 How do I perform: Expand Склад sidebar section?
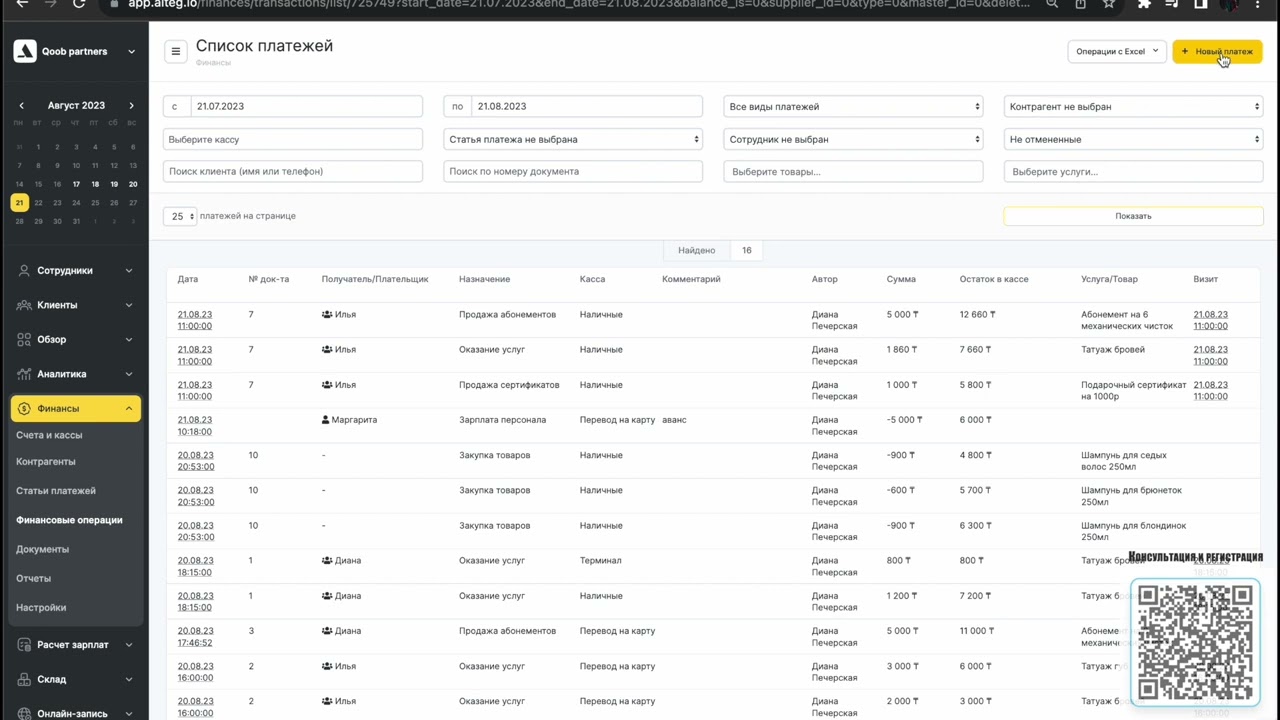click(x=75, y=679)
